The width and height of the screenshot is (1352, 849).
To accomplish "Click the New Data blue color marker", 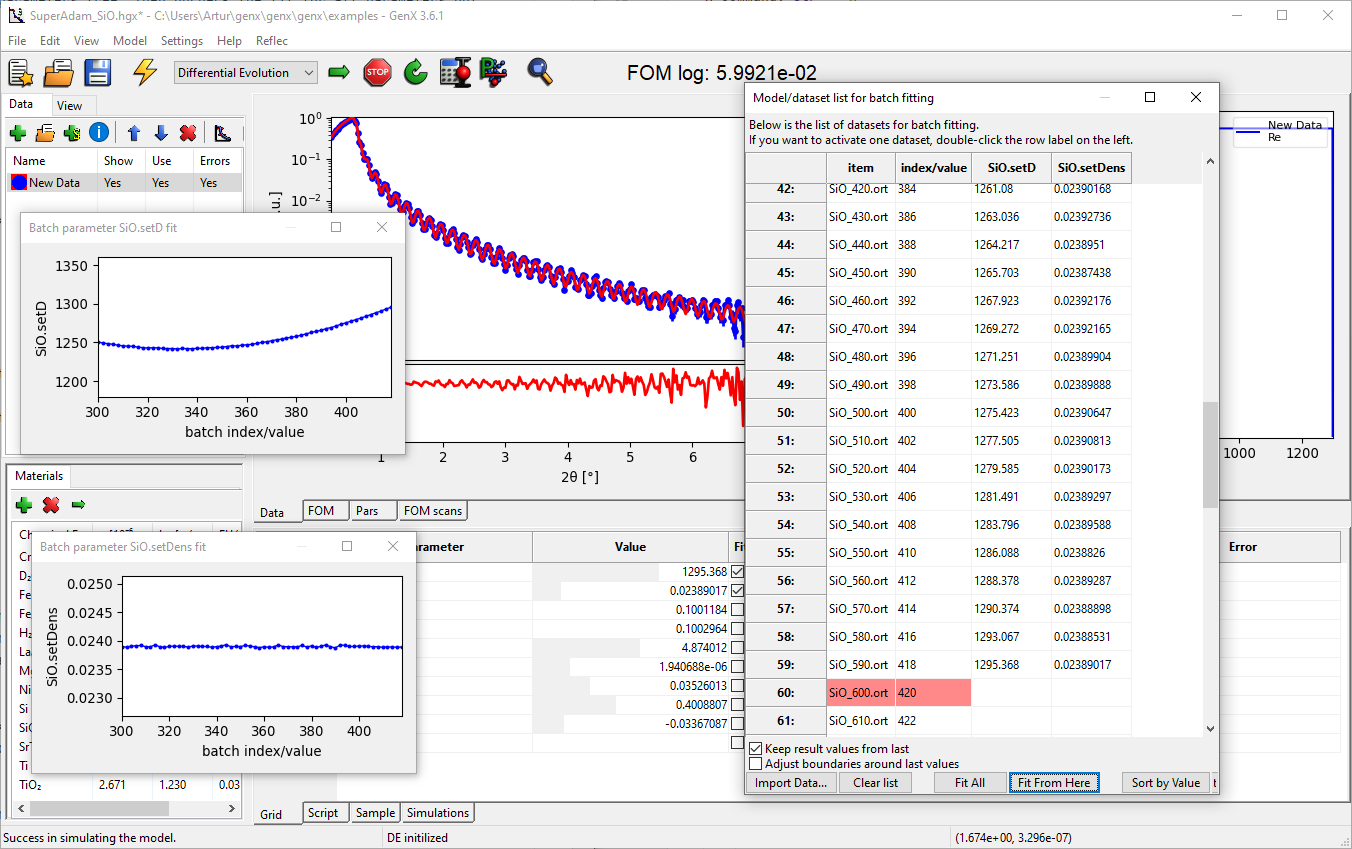I will pos(19,183).
